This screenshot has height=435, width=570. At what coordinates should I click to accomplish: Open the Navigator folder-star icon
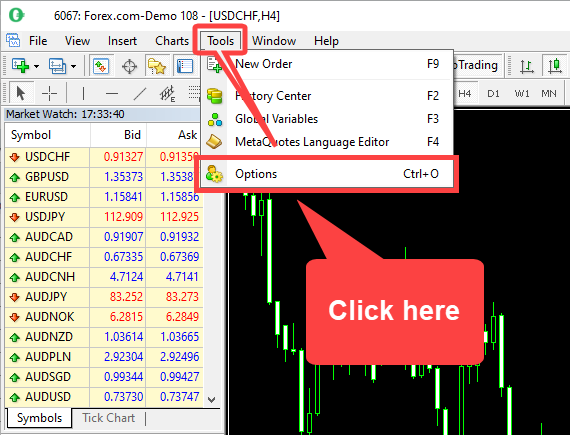[x=157, y=66]
